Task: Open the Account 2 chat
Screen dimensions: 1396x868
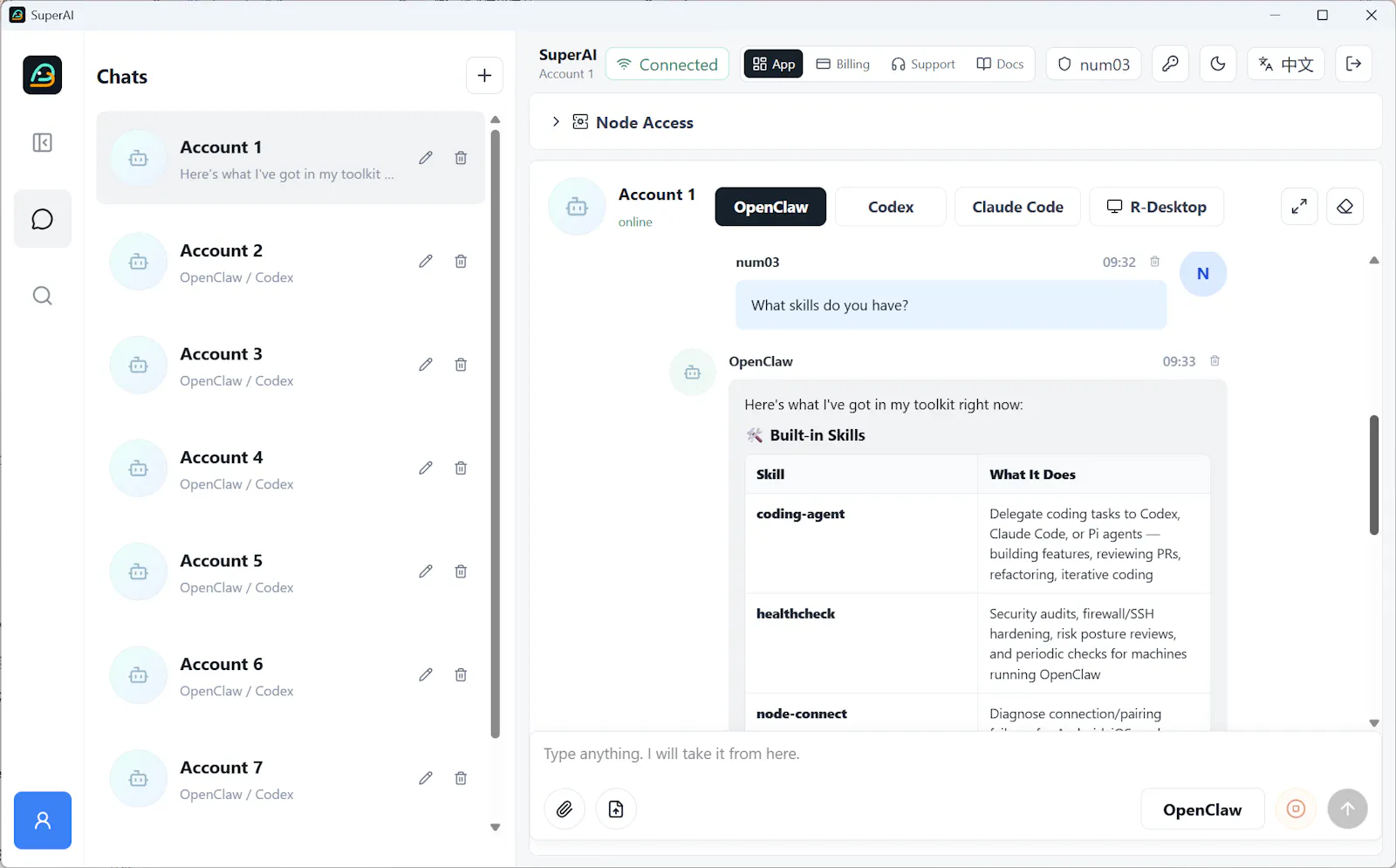Action: pos(291,262)
